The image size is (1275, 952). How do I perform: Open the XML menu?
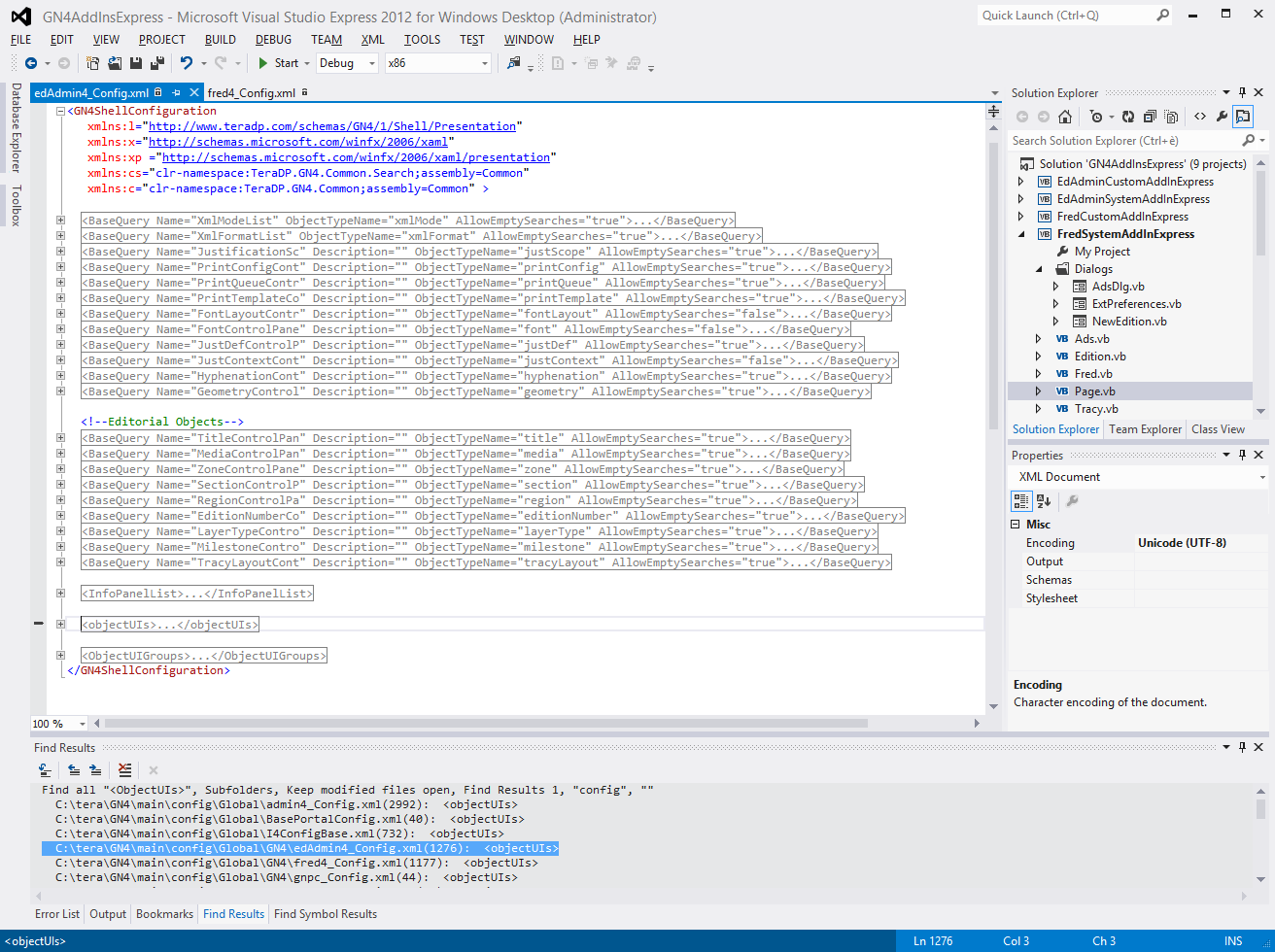pos(373,40)
